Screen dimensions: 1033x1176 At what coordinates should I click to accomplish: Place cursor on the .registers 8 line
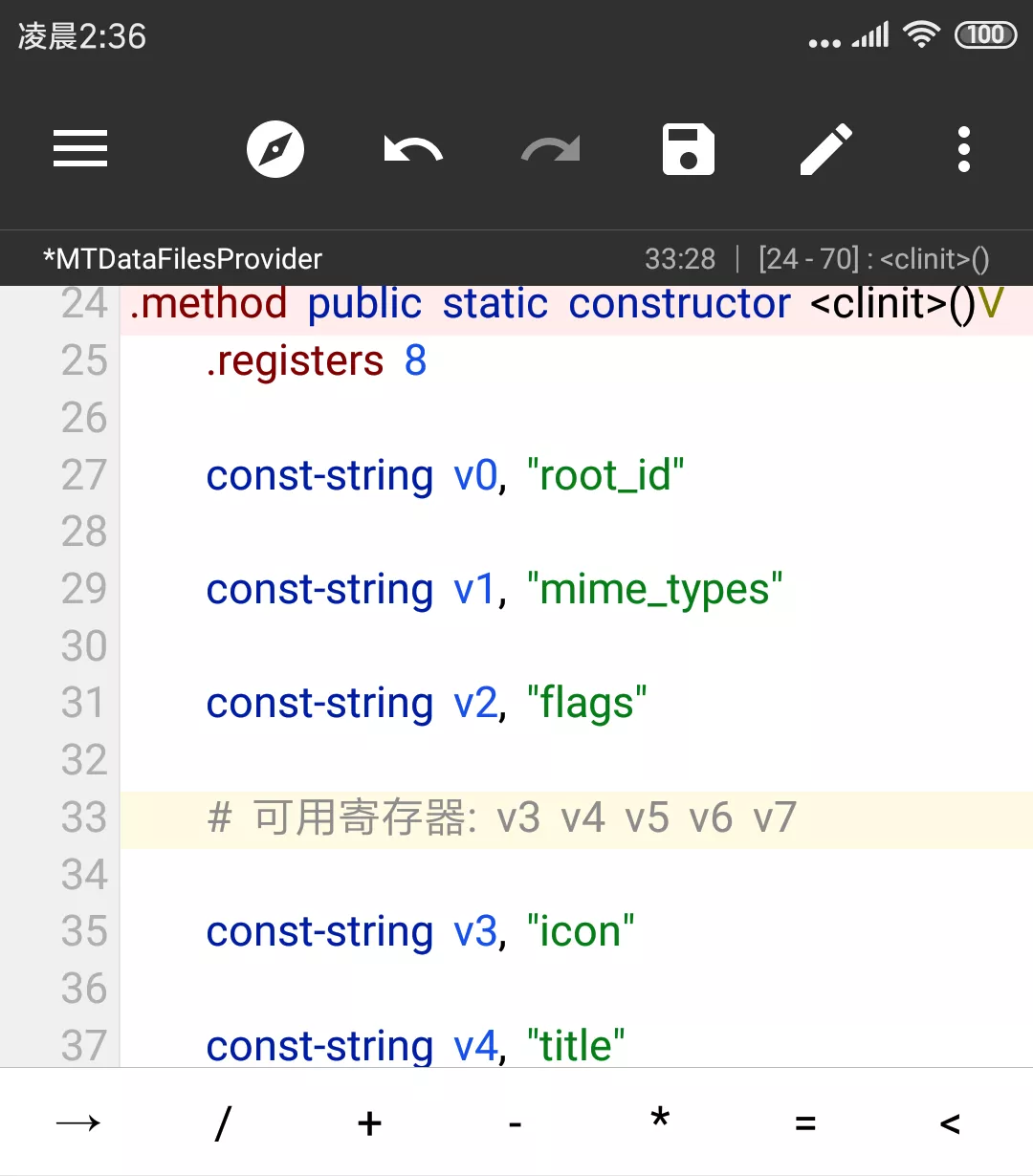click(x=316, y=361)
